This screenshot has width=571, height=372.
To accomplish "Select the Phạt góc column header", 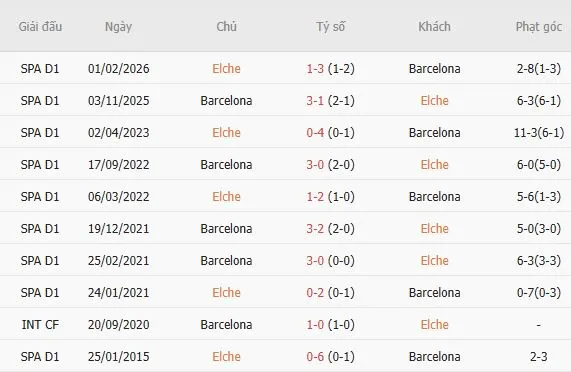I will coord(539,27).
